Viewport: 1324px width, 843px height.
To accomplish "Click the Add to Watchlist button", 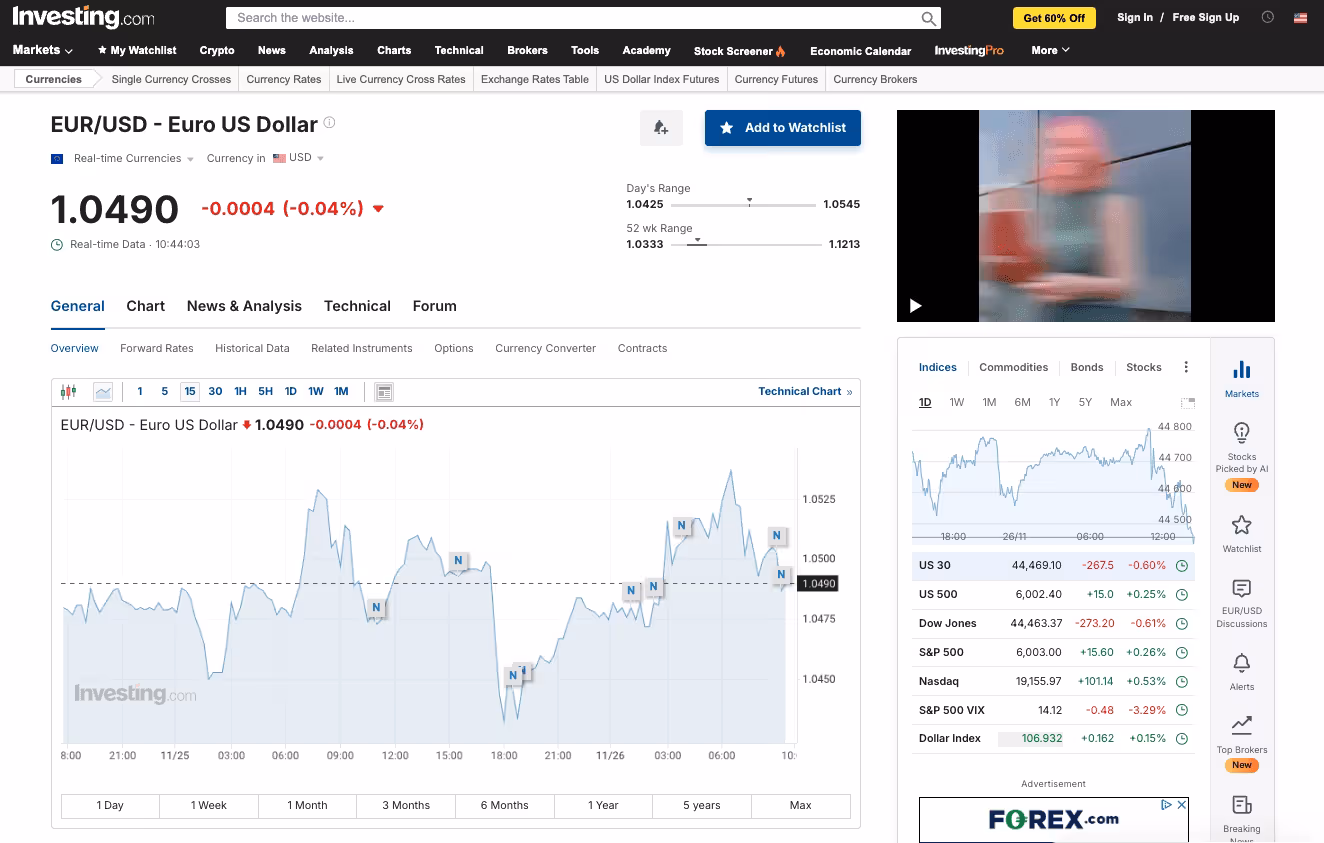I will pos(782,128).
